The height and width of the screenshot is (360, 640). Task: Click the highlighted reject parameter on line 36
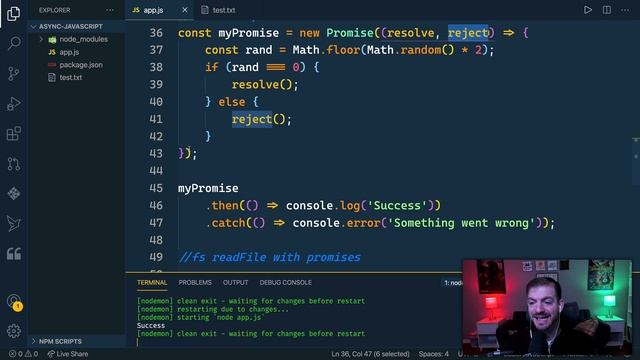(x=468, y=33)
